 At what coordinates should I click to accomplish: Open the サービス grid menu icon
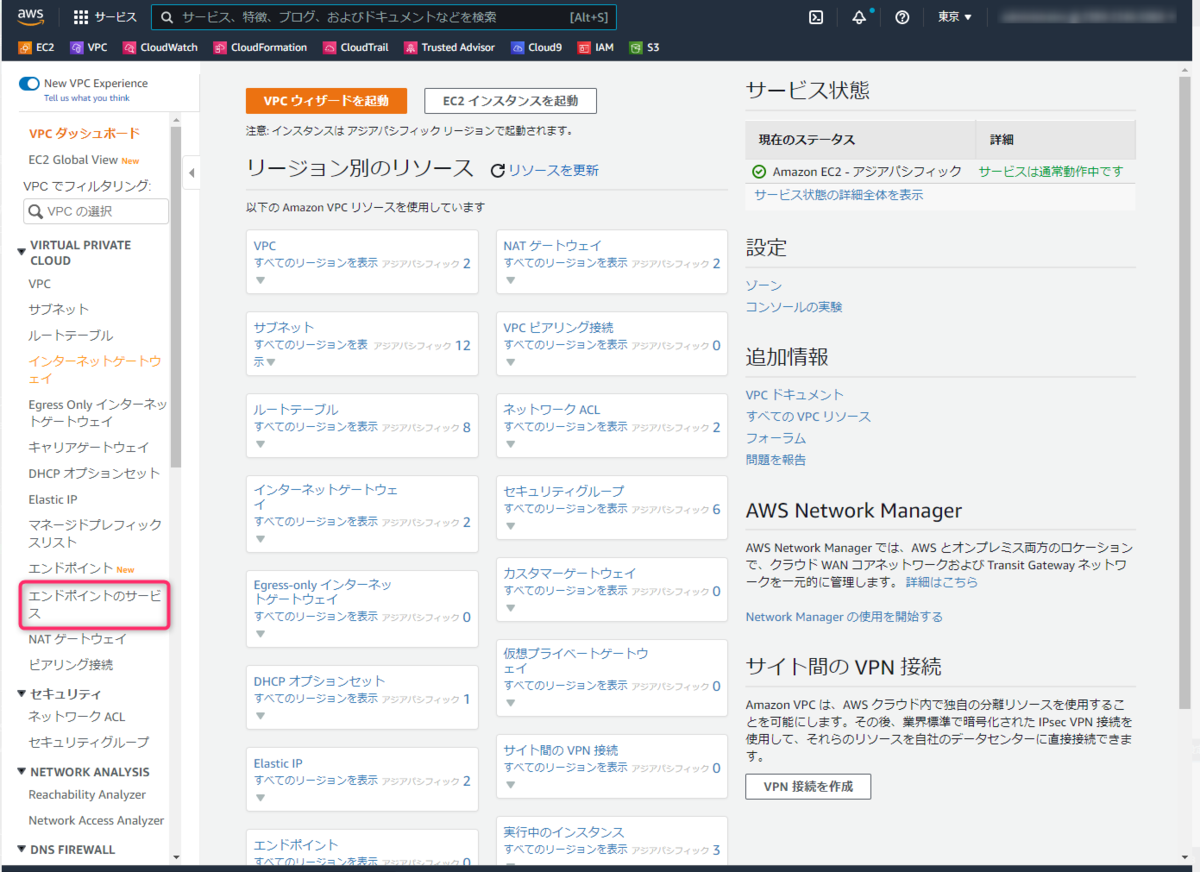pos(81,17)
